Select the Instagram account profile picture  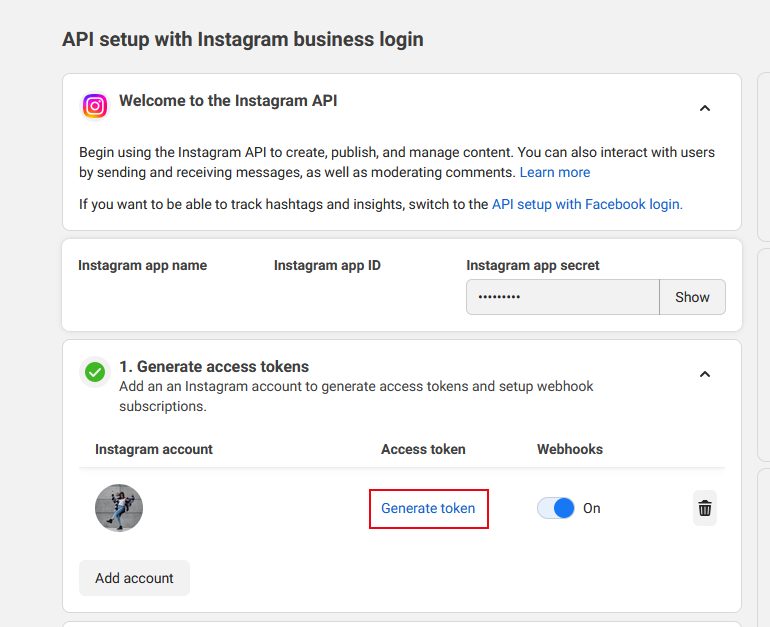(x=119, y=508)
